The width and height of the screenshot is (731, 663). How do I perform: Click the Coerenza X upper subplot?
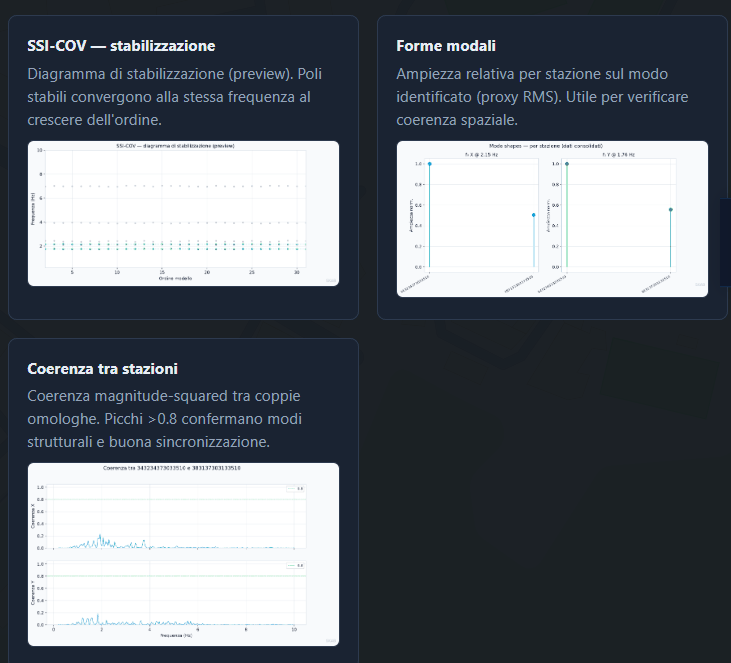176,517
